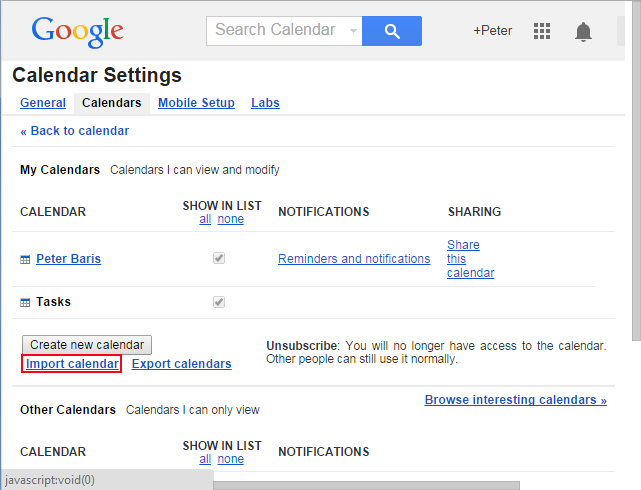Click the Tasks calendar name
The image size is (641, 490).
pyautogui.click(x=53, y=302)
